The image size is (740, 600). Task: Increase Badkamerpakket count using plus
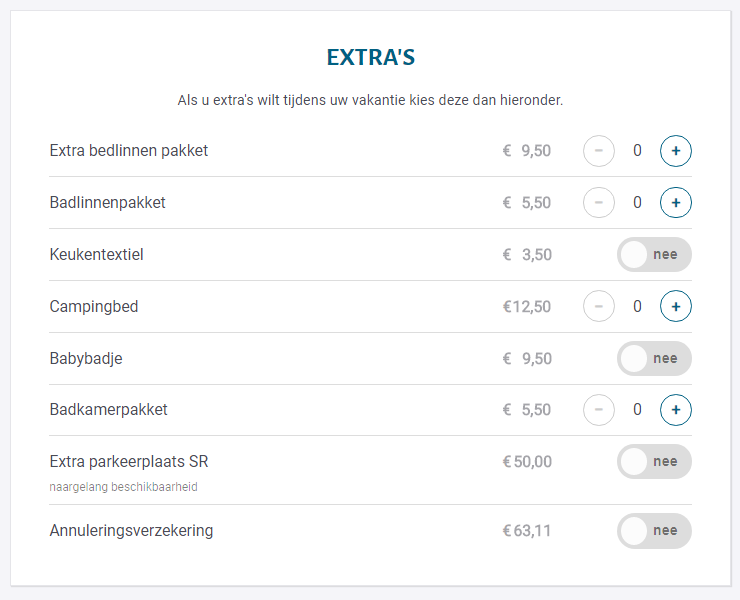click(675, 410)
